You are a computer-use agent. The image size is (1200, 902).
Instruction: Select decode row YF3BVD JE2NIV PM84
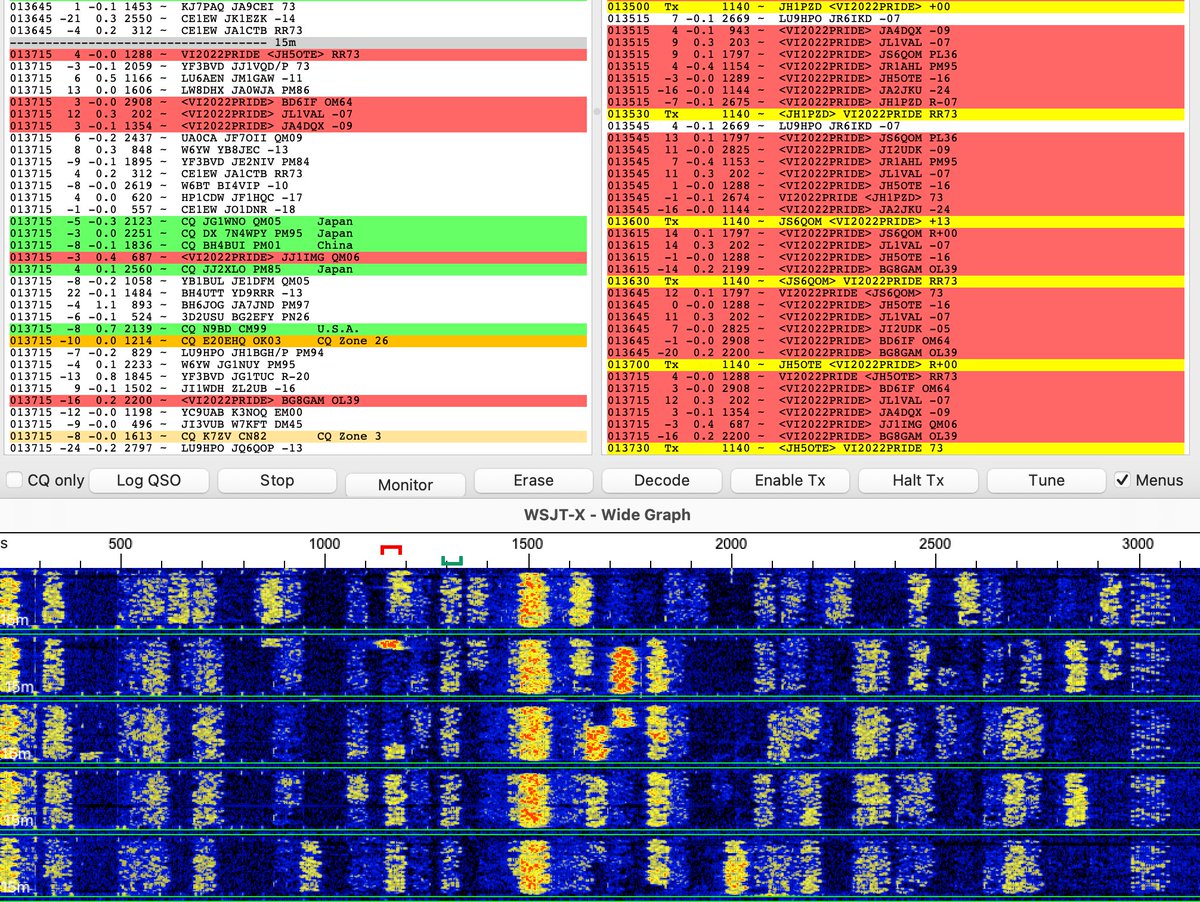coord(296,162)
